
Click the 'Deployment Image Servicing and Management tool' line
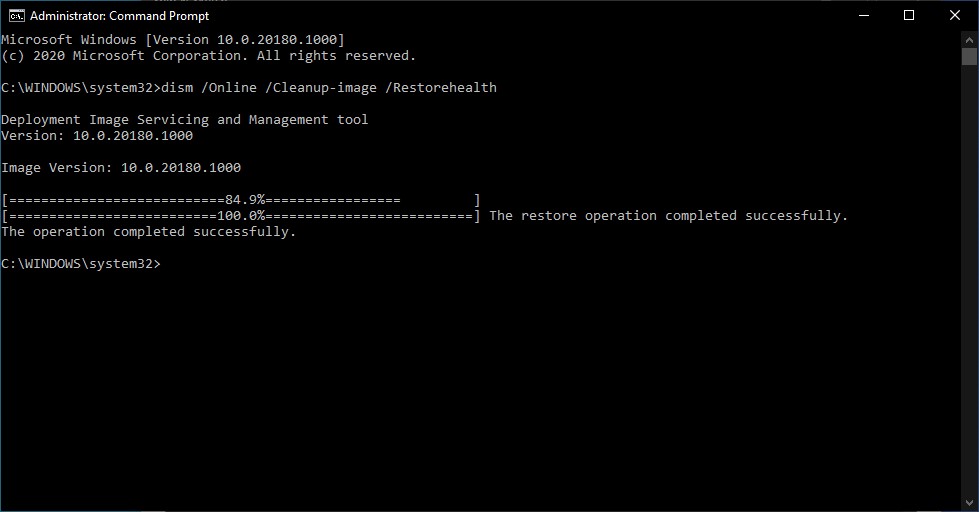(x=185, y=119)
